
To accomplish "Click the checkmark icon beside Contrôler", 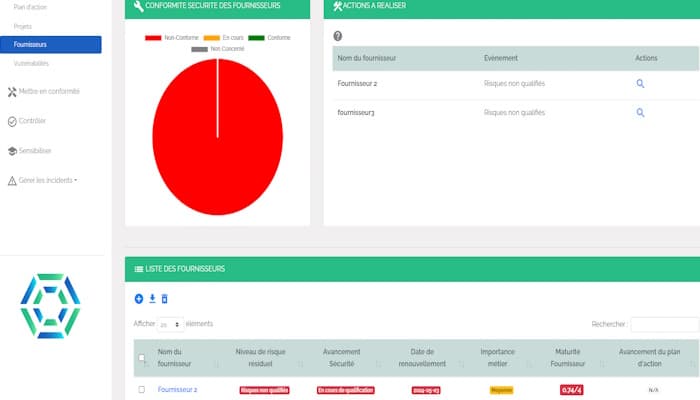I will 12,121.
